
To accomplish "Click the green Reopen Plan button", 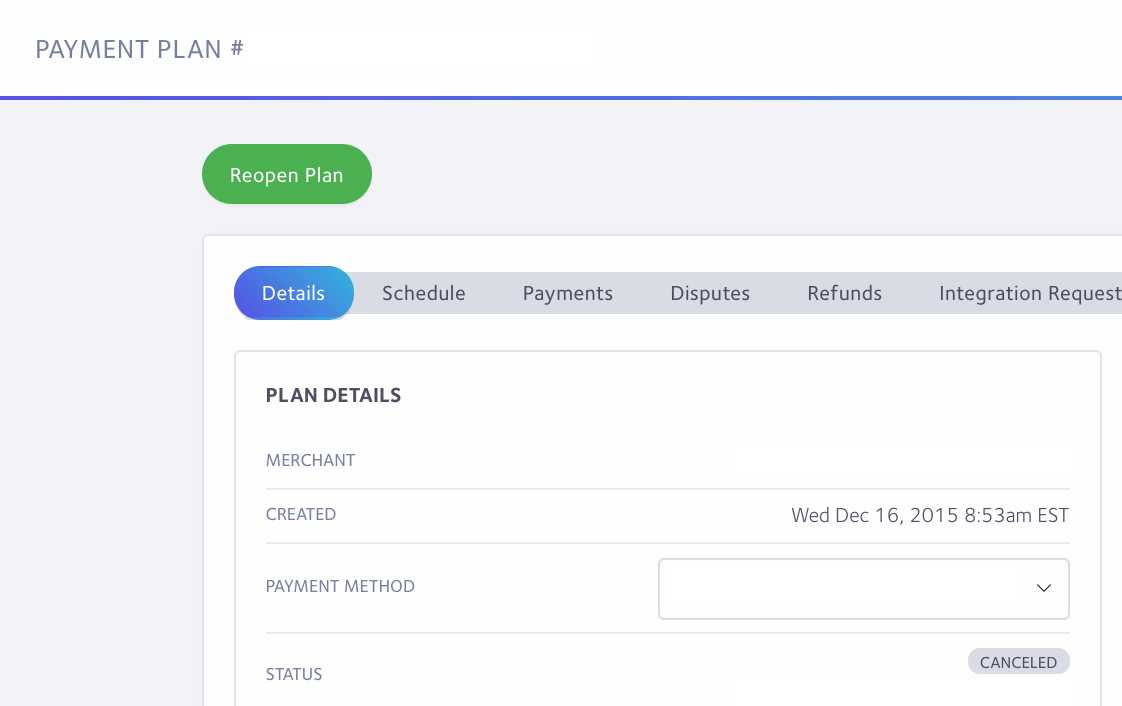I will tap(287, 174).
